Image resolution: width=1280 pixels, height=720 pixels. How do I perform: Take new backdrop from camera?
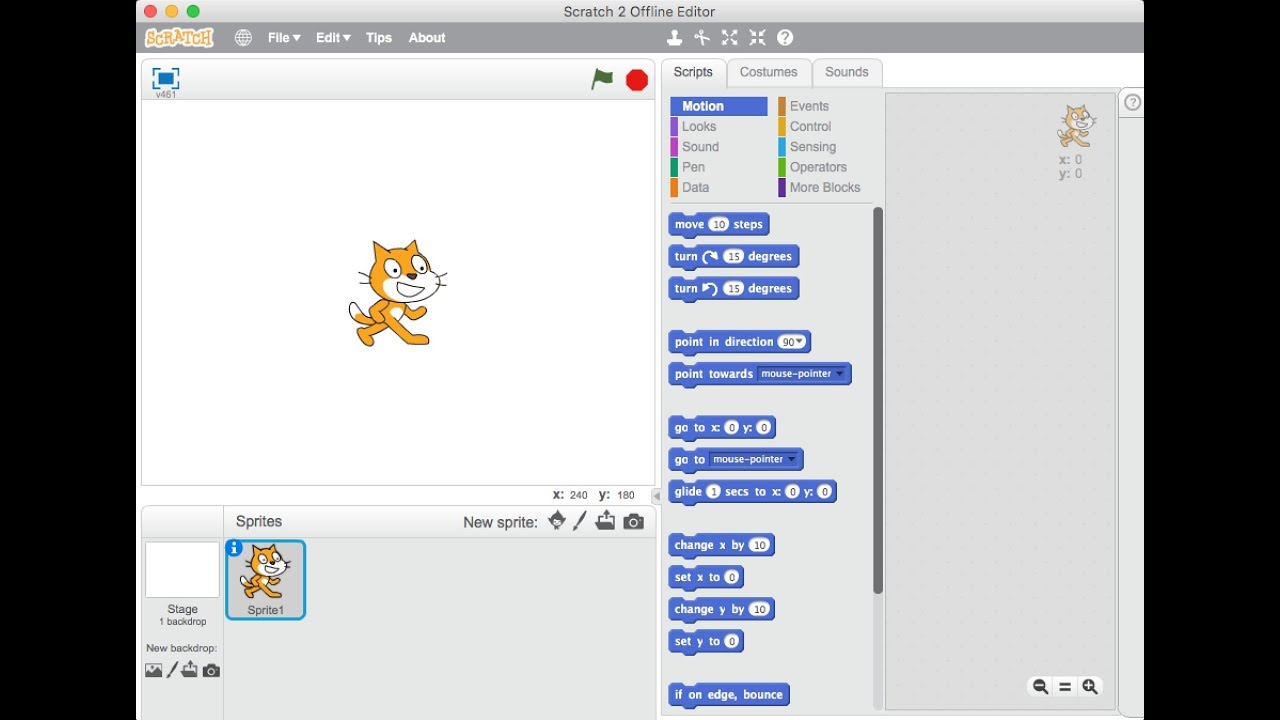211,671
